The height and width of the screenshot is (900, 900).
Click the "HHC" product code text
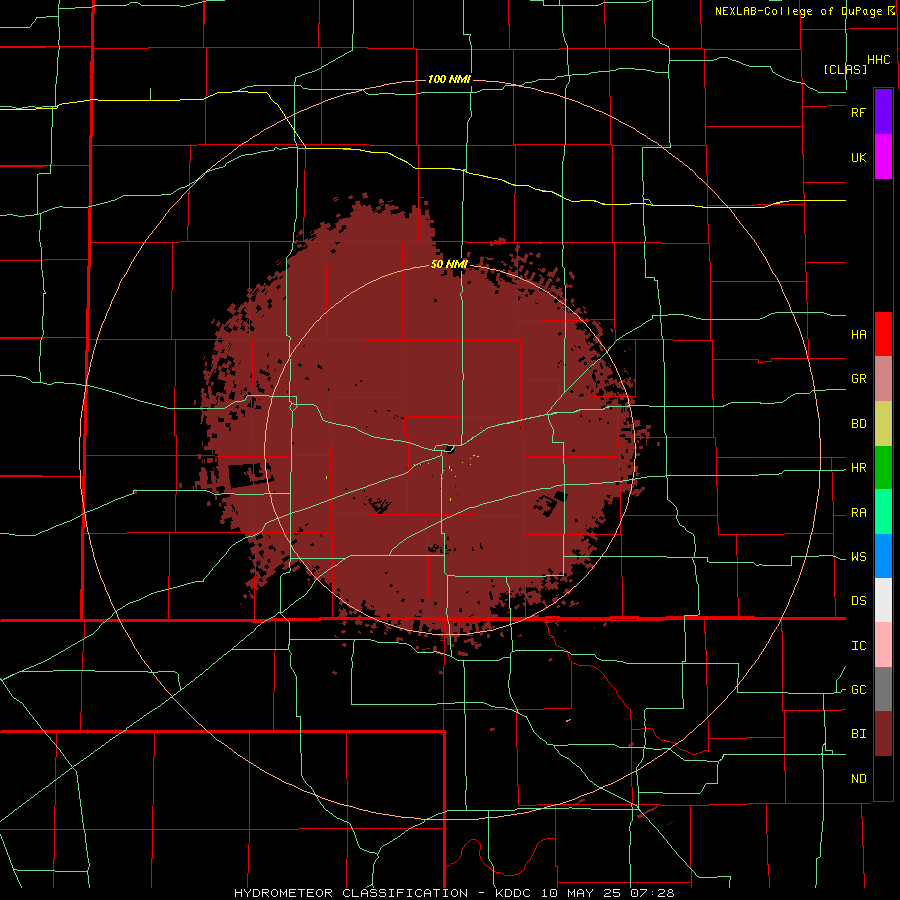878,60
